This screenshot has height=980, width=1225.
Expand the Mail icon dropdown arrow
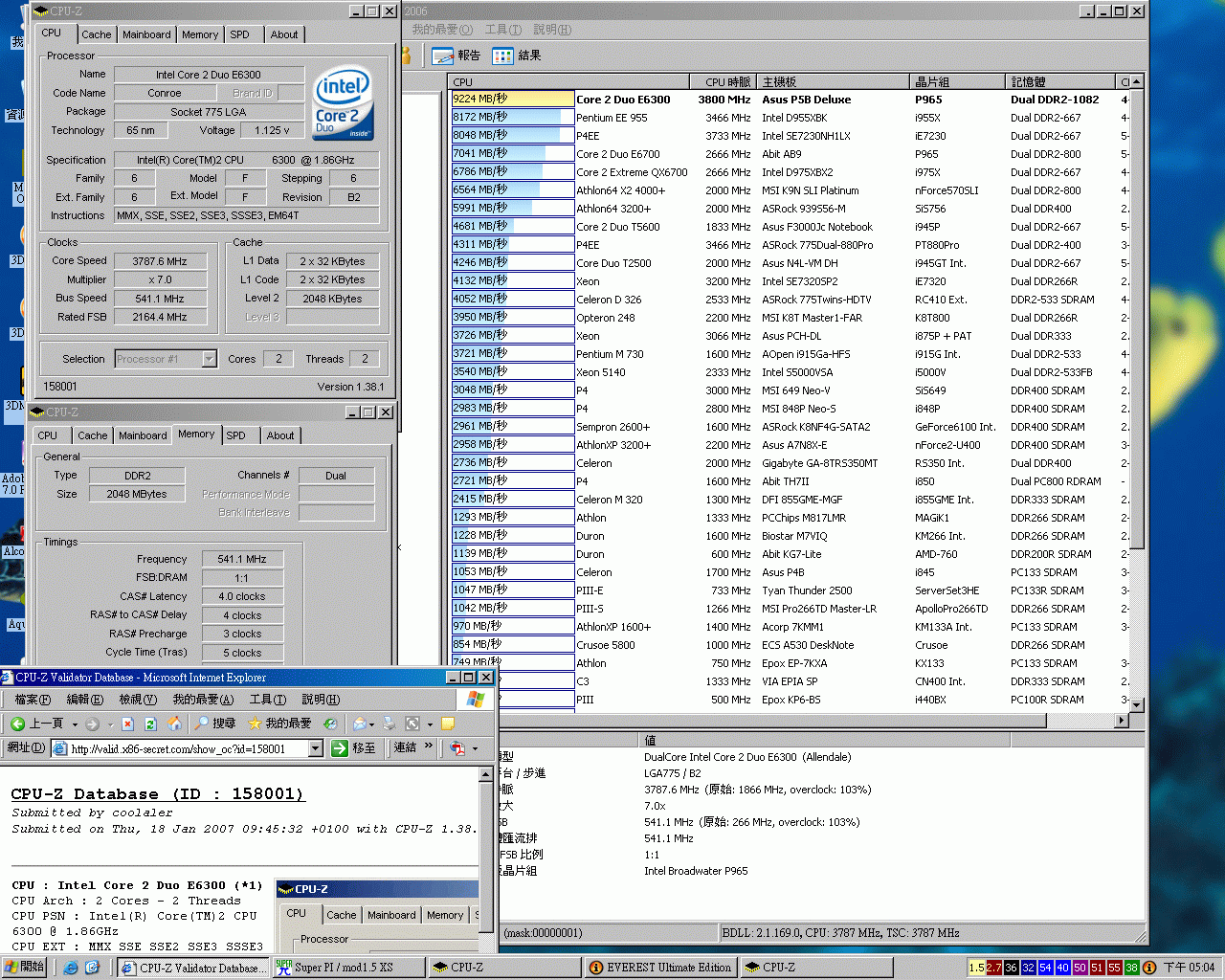coord(372,724)
